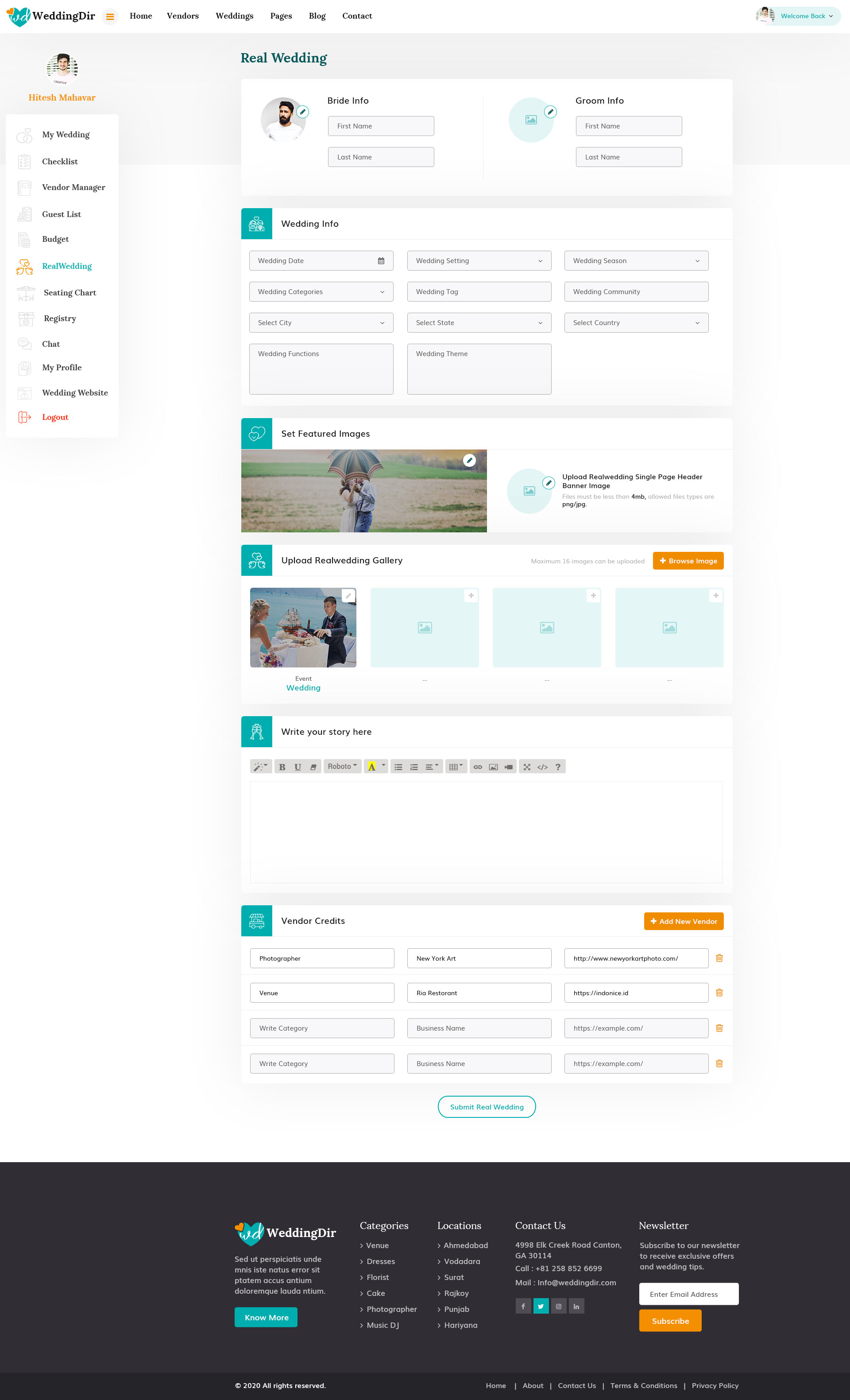This screenshot has height=1400, width=850.
Task: Delete the Photographer vendor row
Action: coord(719,958)
